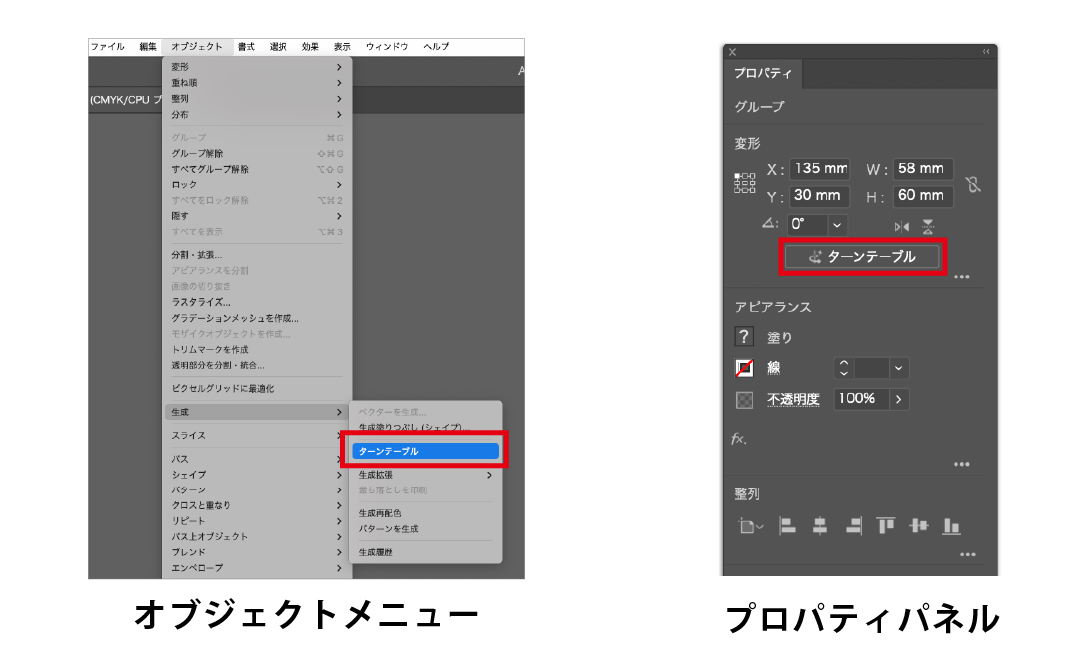Open the 効果 menu in menu bar
Screen dimensions: 1092x670
click(310, 47)
